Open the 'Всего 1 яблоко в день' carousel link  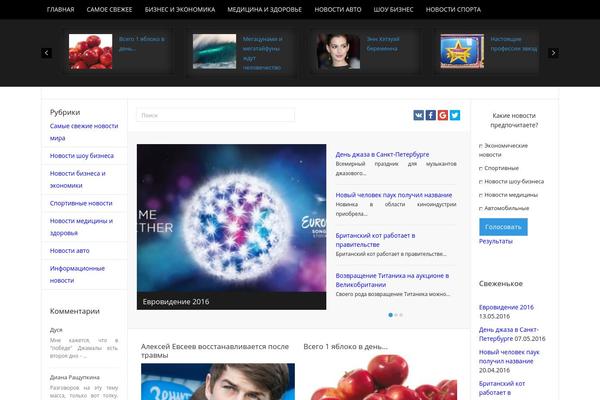click(142, 44)
